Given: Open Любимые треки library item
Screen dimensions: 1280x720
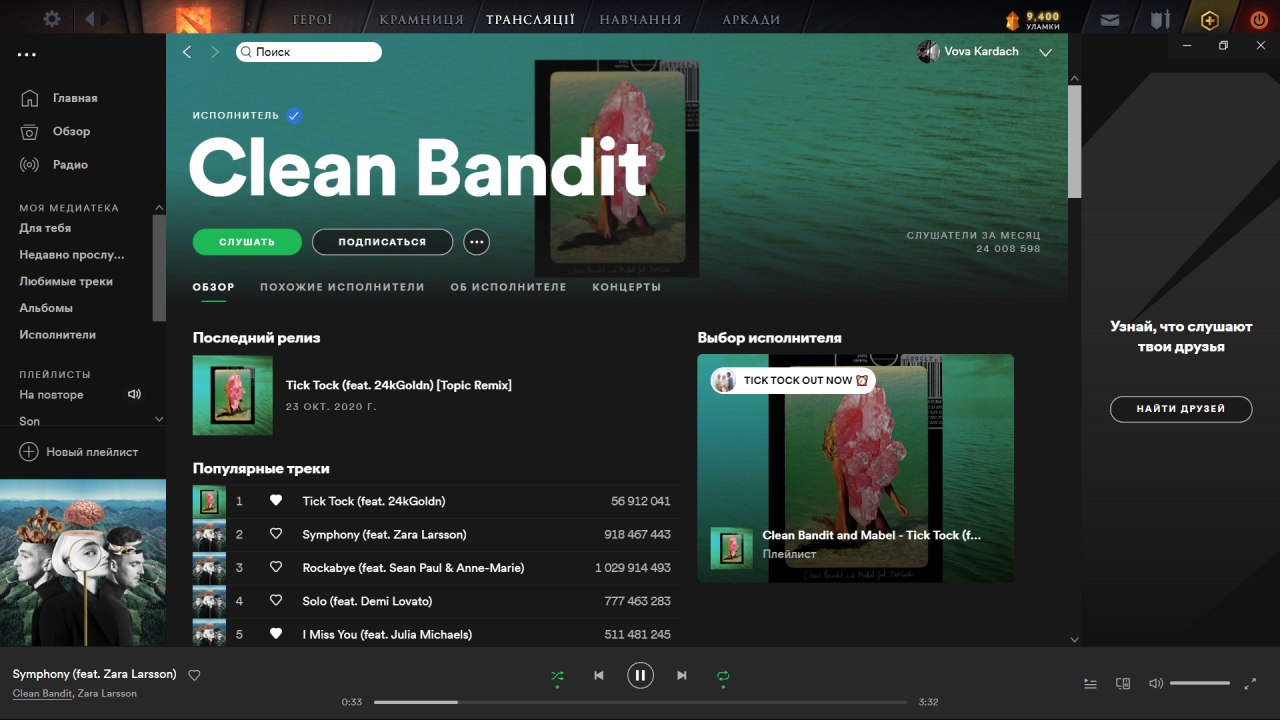Looking at the screenshot, I should 66,281.
